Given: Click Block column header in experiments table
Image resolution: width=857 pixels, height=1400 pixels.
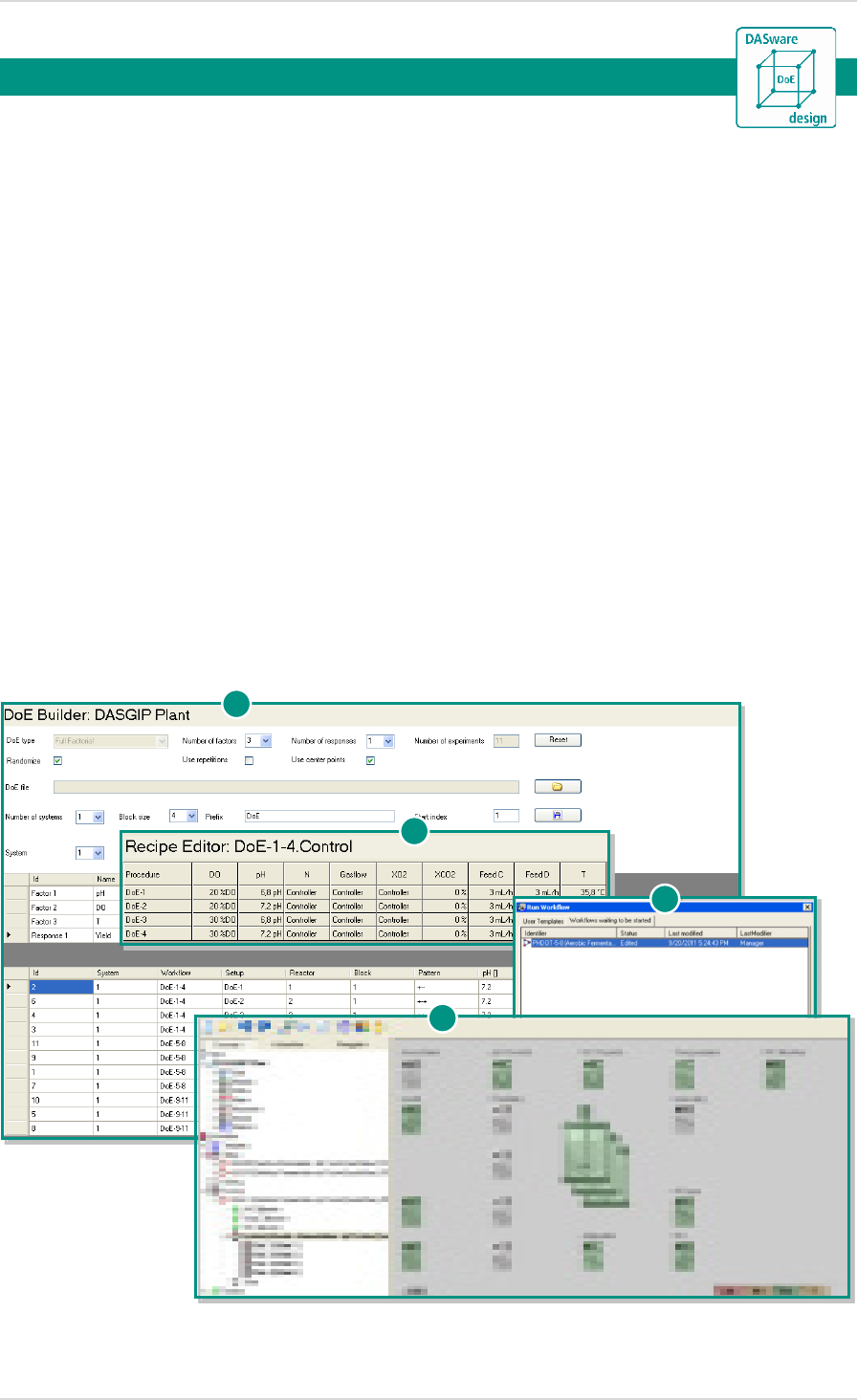Looking at the screenshot, I should 382,973.
